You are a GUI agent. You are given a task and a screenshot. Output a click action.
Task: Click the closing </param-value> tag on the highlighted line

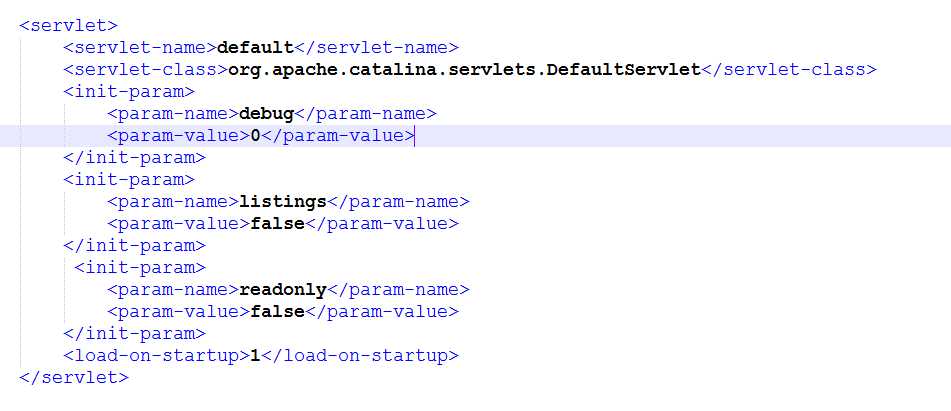click(338, 136)
